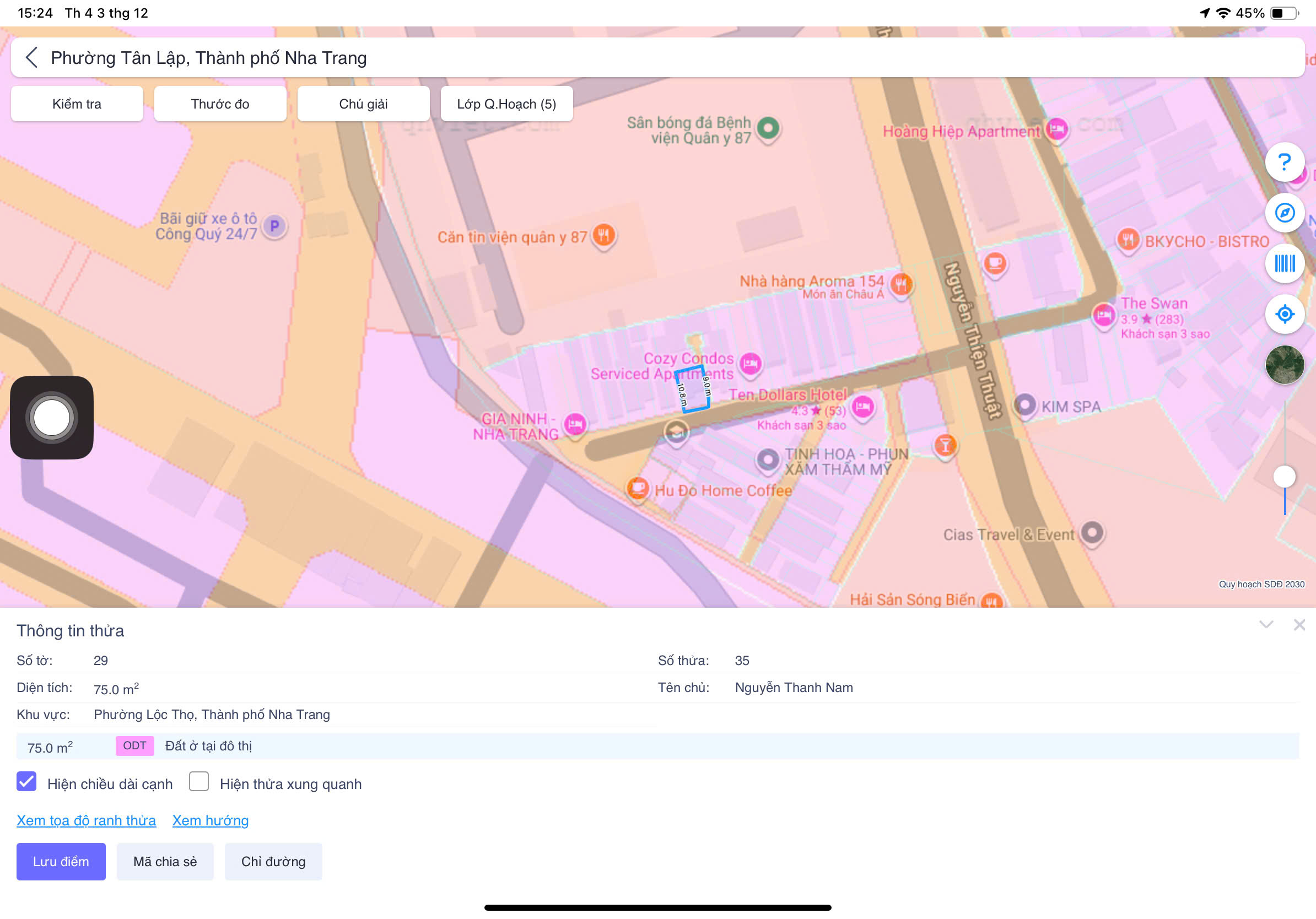
Task: Select the Thước đo measuring tool
Action: tap(220, 104)
